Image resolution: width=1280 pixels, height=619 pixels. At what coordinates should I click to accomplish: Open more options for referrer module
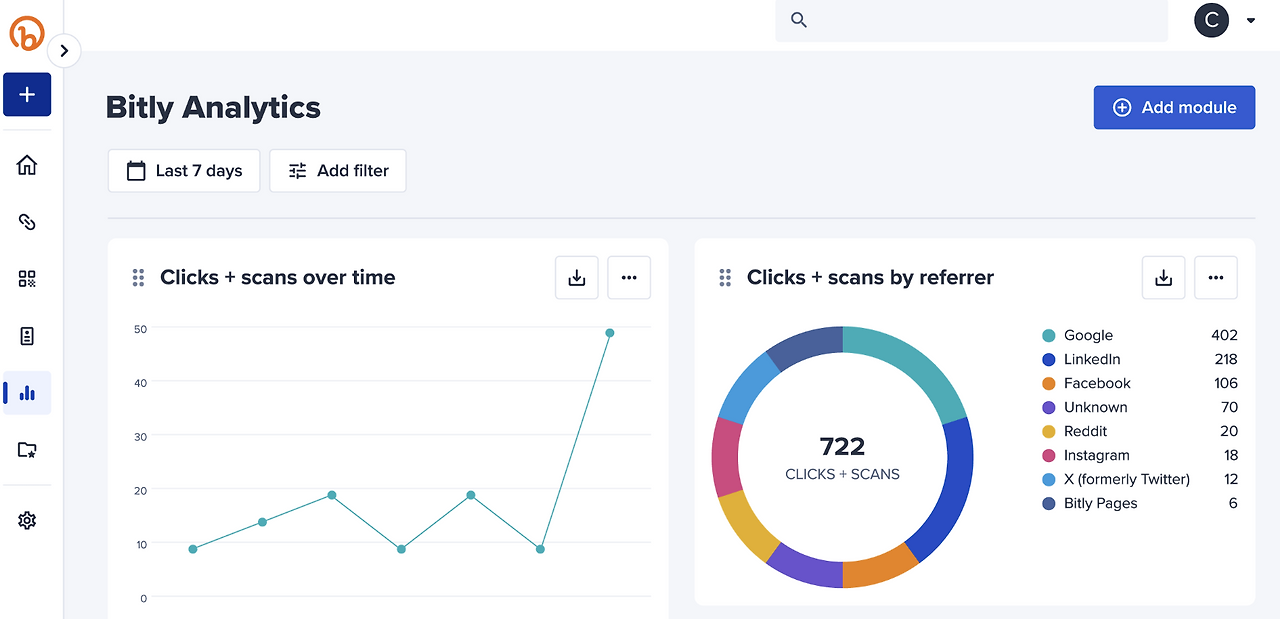(1216, 278)
